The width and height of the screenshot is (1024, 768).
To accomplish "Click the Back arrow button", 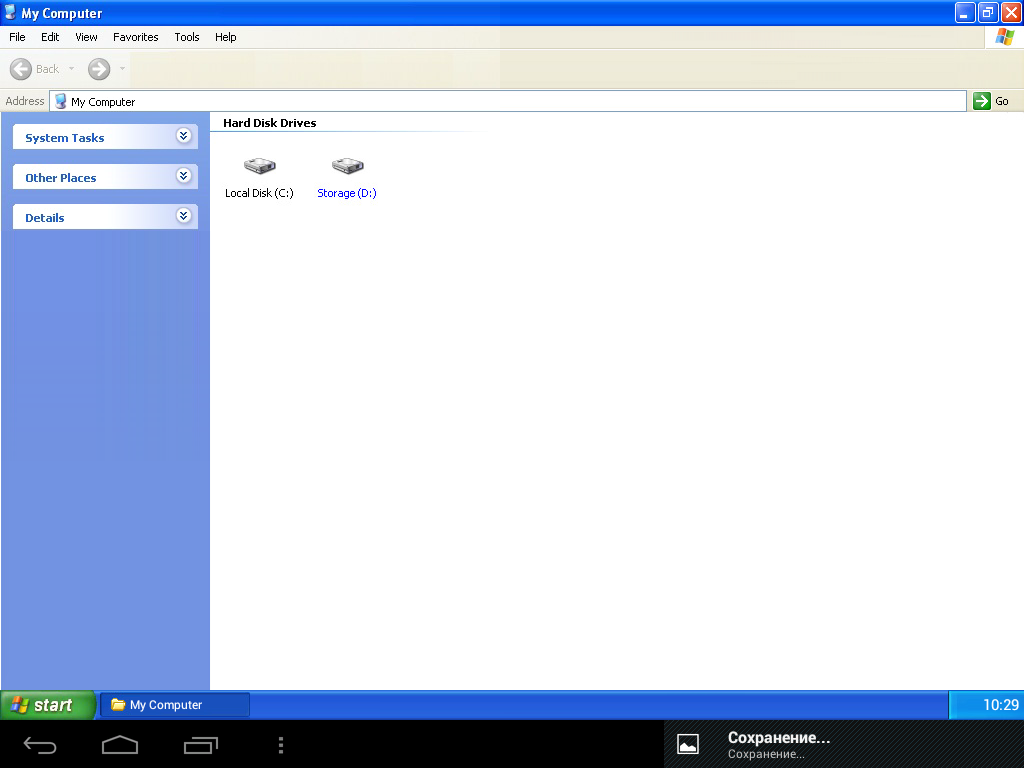I will click(x=21, y=69).
